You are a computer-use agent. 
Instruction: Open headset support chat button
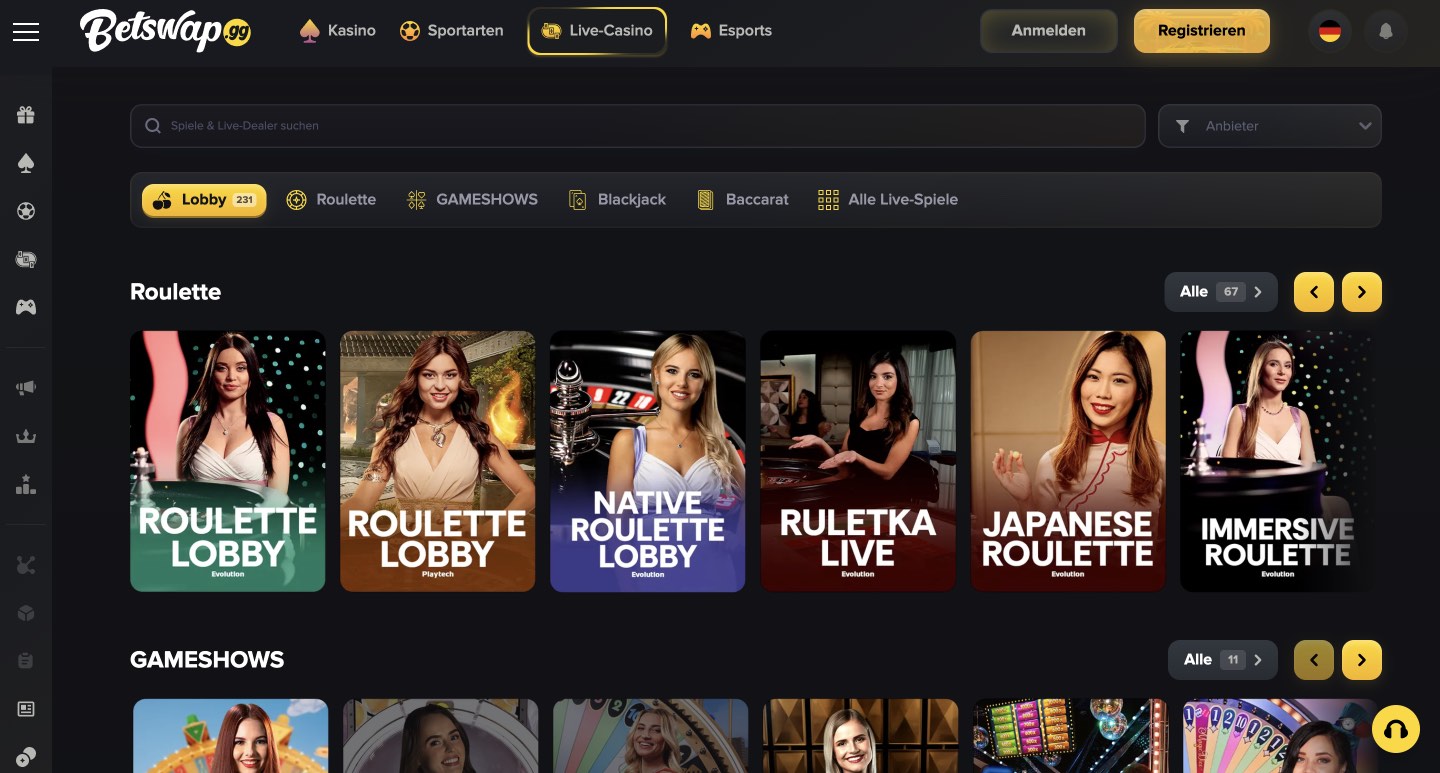[x=1396, y=728]
